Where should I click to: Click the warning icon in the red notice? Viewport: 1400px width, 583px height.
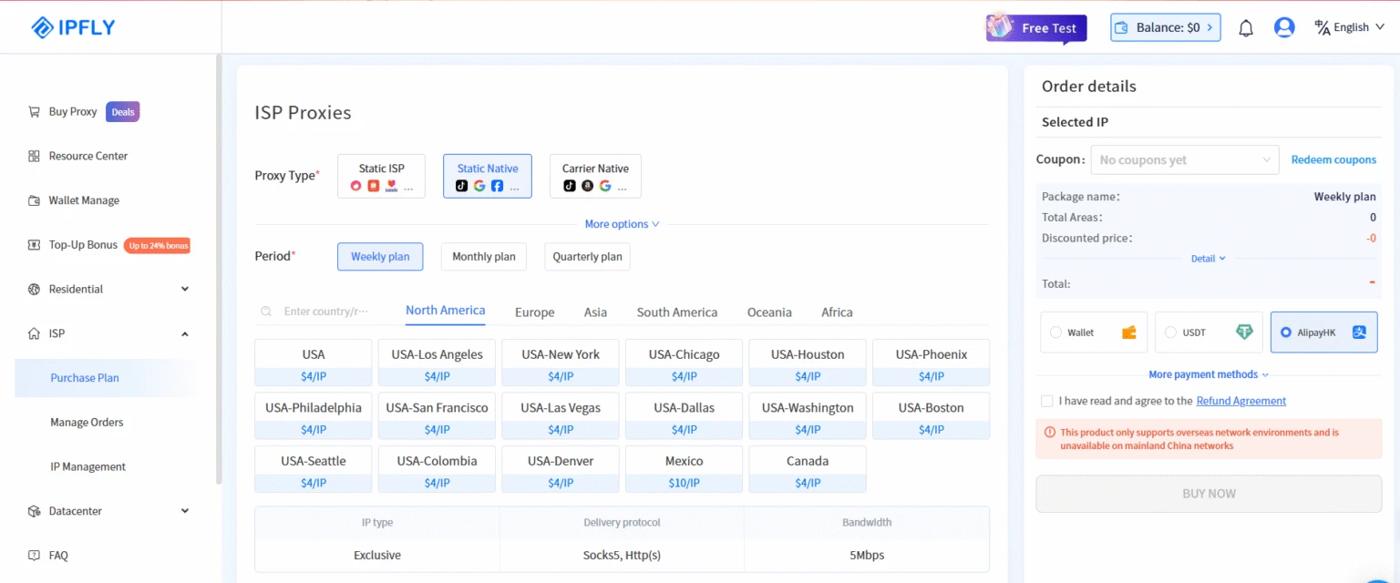point(1050,433)
